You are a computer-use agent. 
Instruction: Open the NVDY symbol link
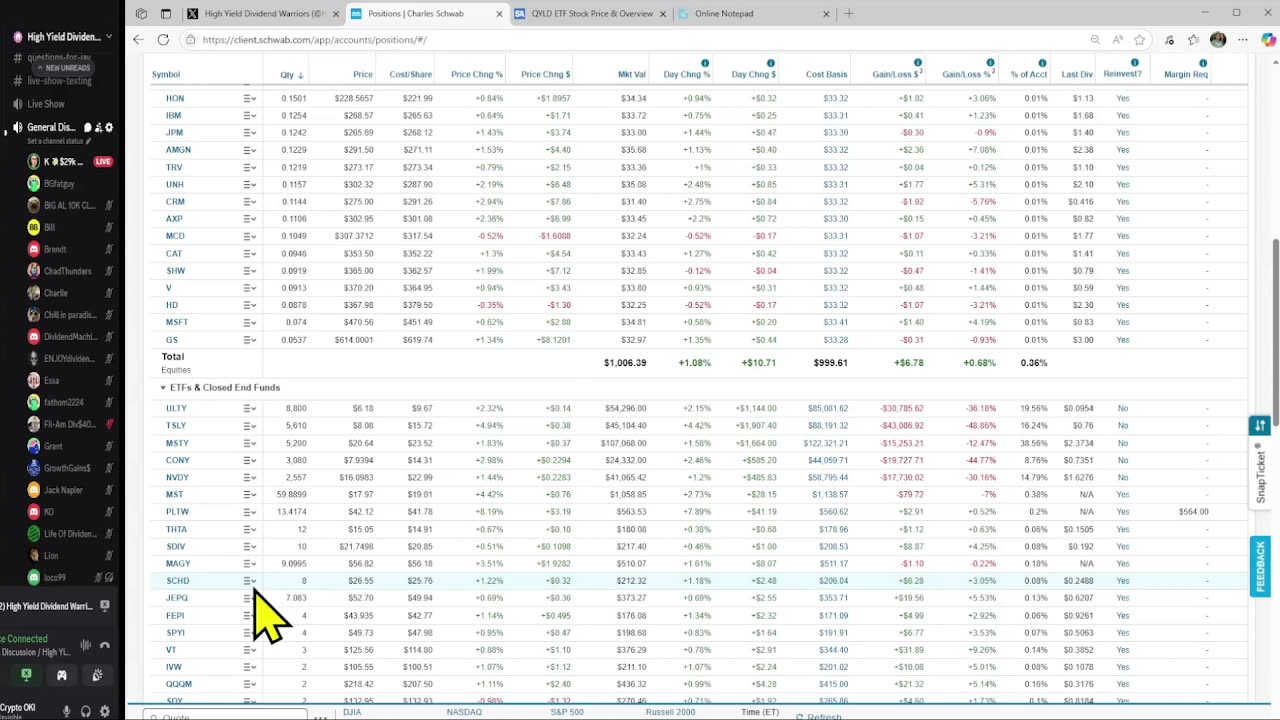pyautogui.click(x=177, y=477)
